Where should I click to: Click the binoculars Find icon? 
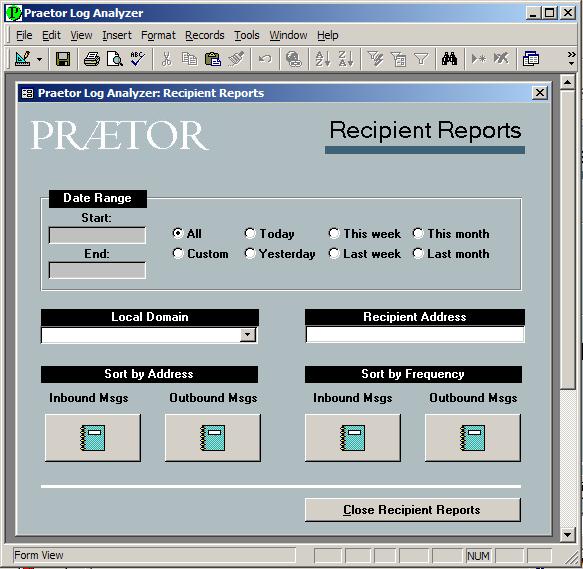[449, 59]
